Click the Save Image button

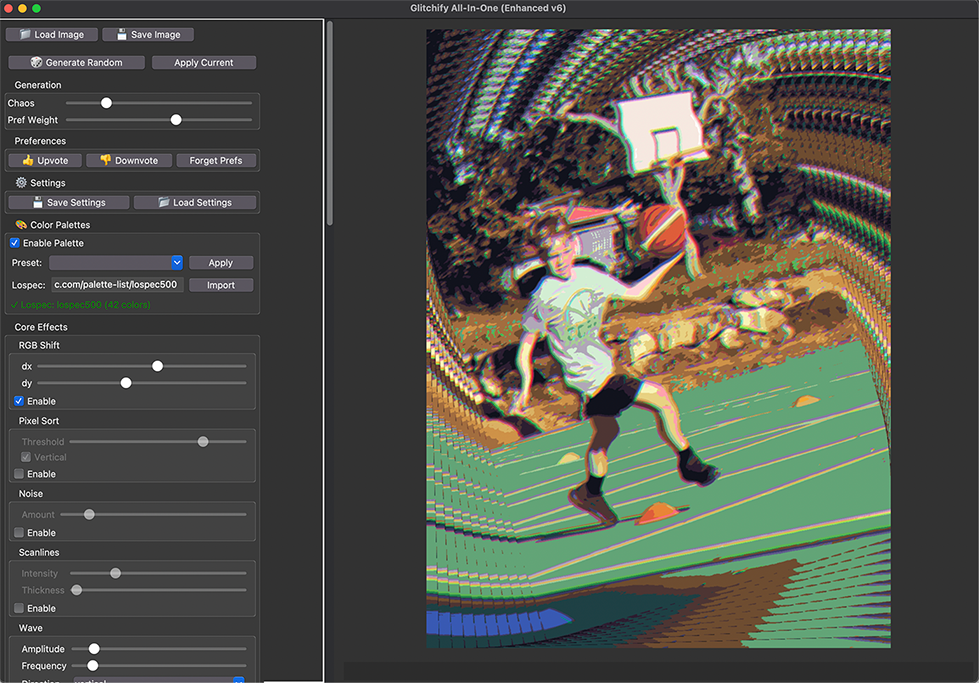tap(148, 34)
